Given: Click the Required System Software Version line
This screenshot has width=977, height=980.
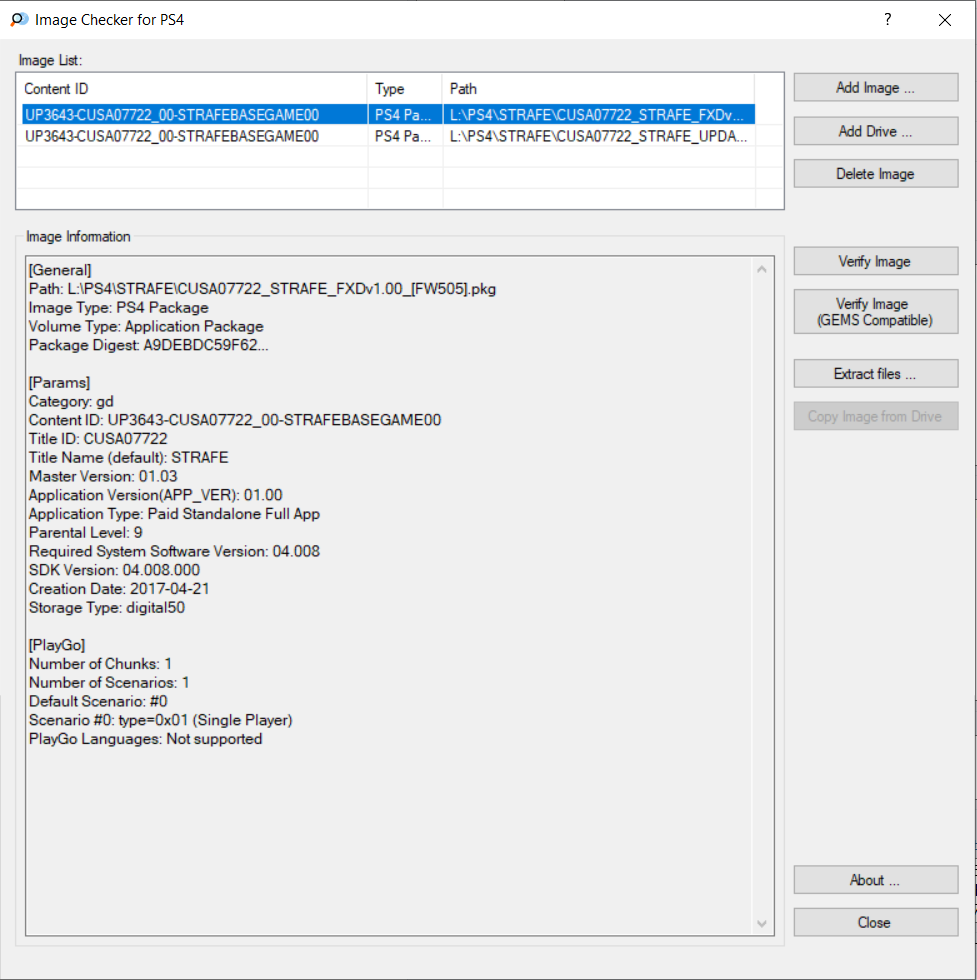Looking at the screenshot, I should (x=174, y=551).
